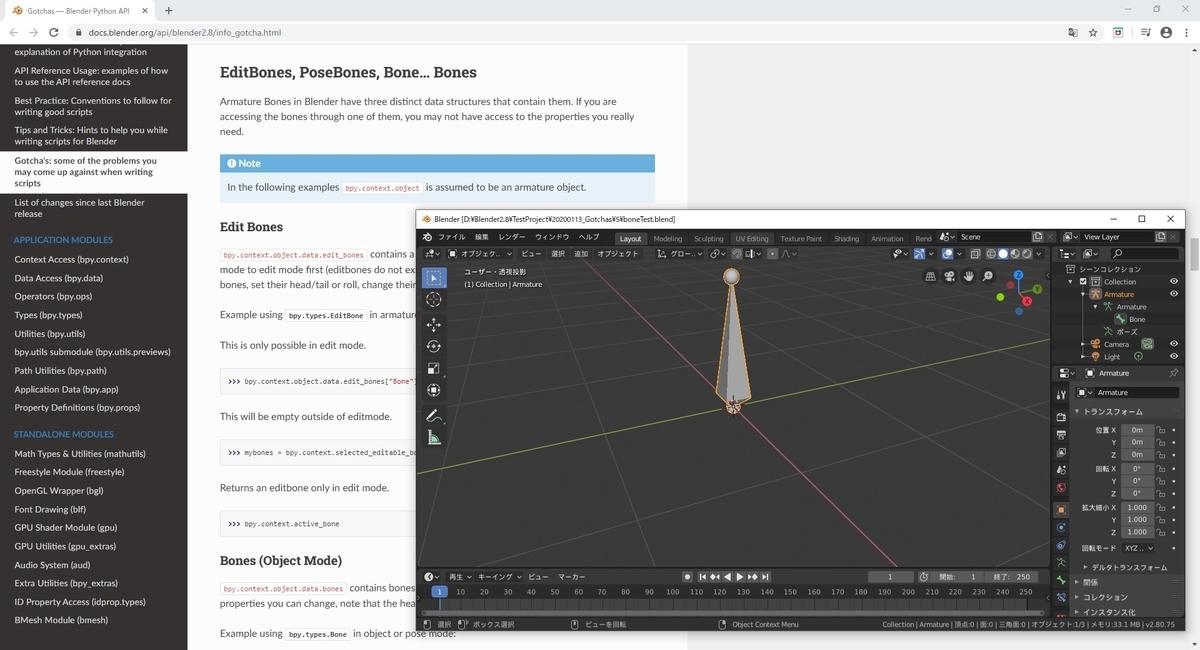Toggle lock on Scale X (拡大縮小 X)
This screenshot has height=650, width=1200.
[x=1162, y=508]
